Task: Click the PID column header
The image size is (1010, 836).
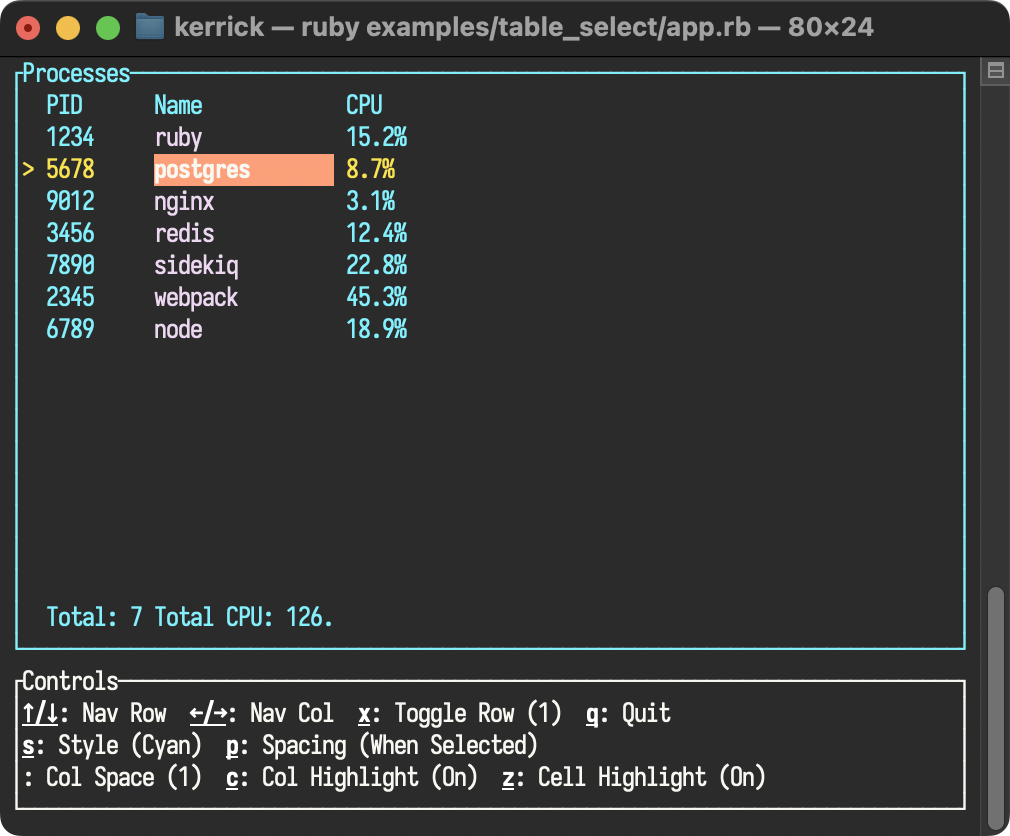Action: (x=64, y=105)
